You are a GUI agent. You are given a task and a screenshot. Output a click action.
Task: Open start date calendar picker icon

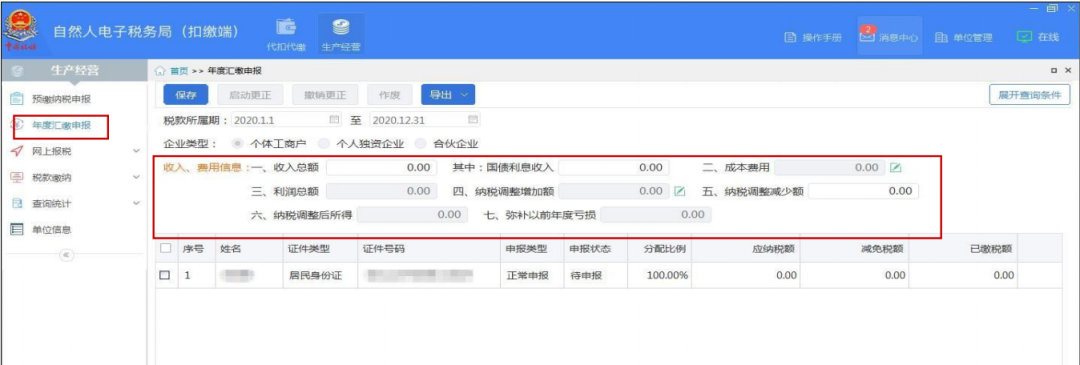pos(335,120)
